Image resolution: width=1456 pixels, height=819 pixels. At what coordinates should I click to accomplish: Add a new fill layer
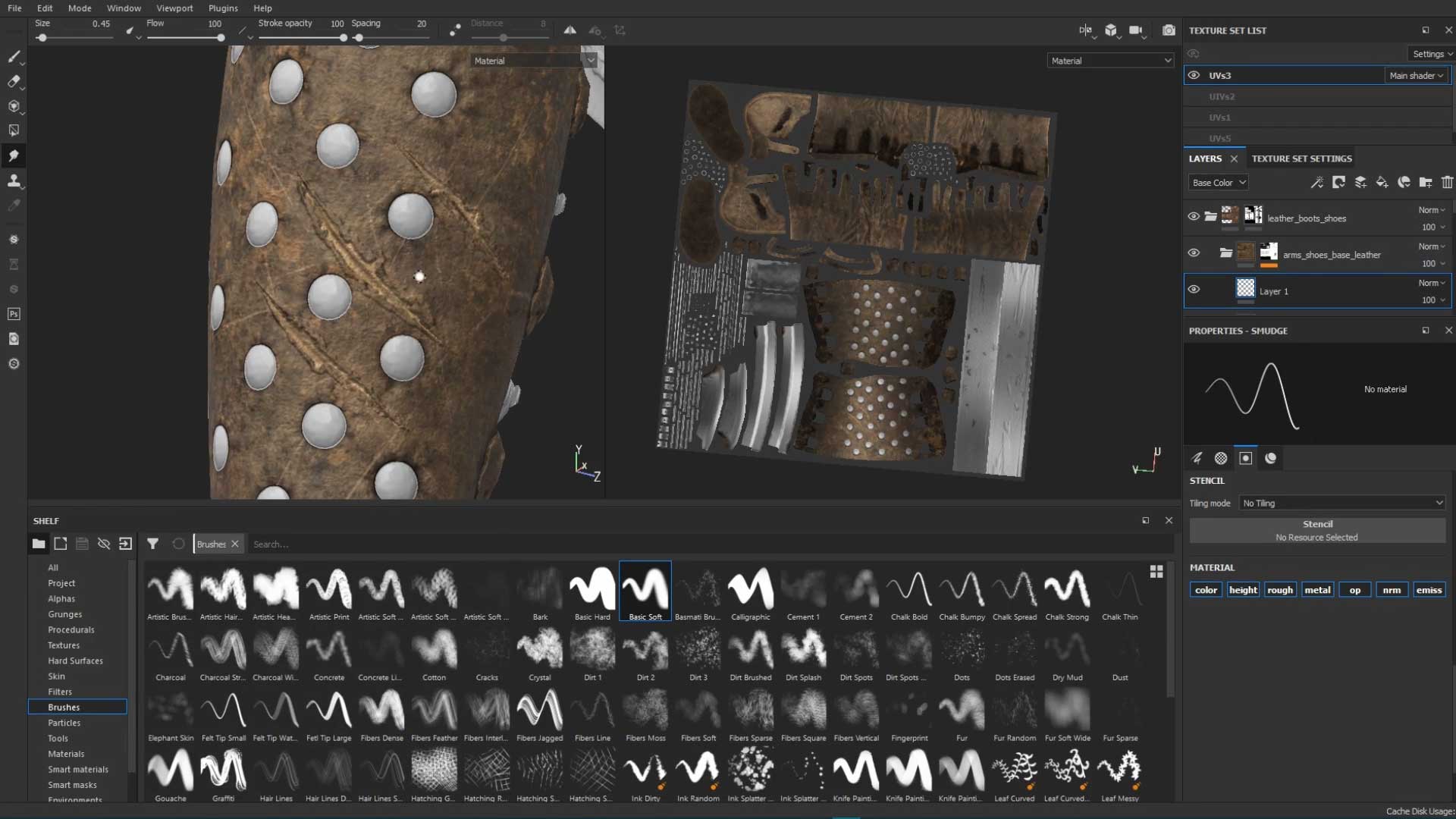pyautogui.click(x=1382, y=182)
